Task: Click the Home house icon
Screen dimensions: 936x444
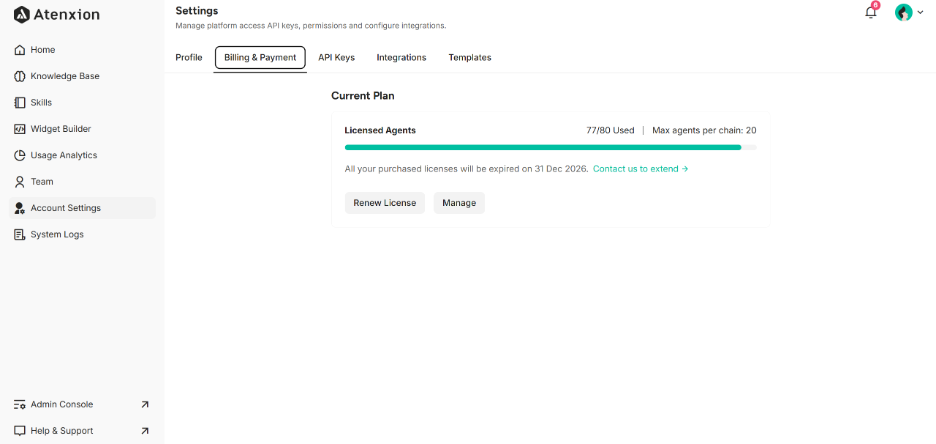Action: click(20, 50)
